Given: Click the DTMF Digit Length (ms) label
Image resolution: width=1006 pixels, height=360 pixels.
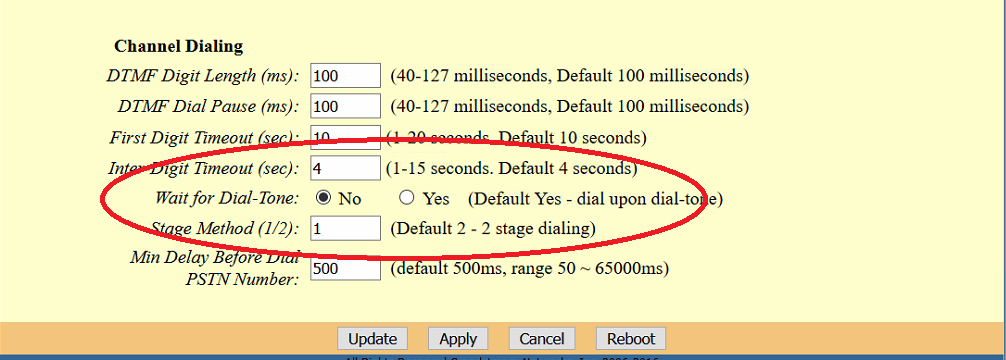Looking at the screenshot, I should coord(203,76).
